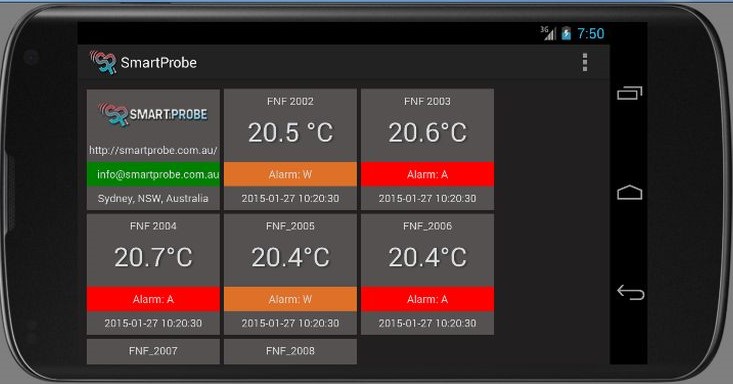733x384 pixels.
Task: Select the red Alarm: A bar on FNF 2003
Action: pyautogui.click(x=427, y=174)
